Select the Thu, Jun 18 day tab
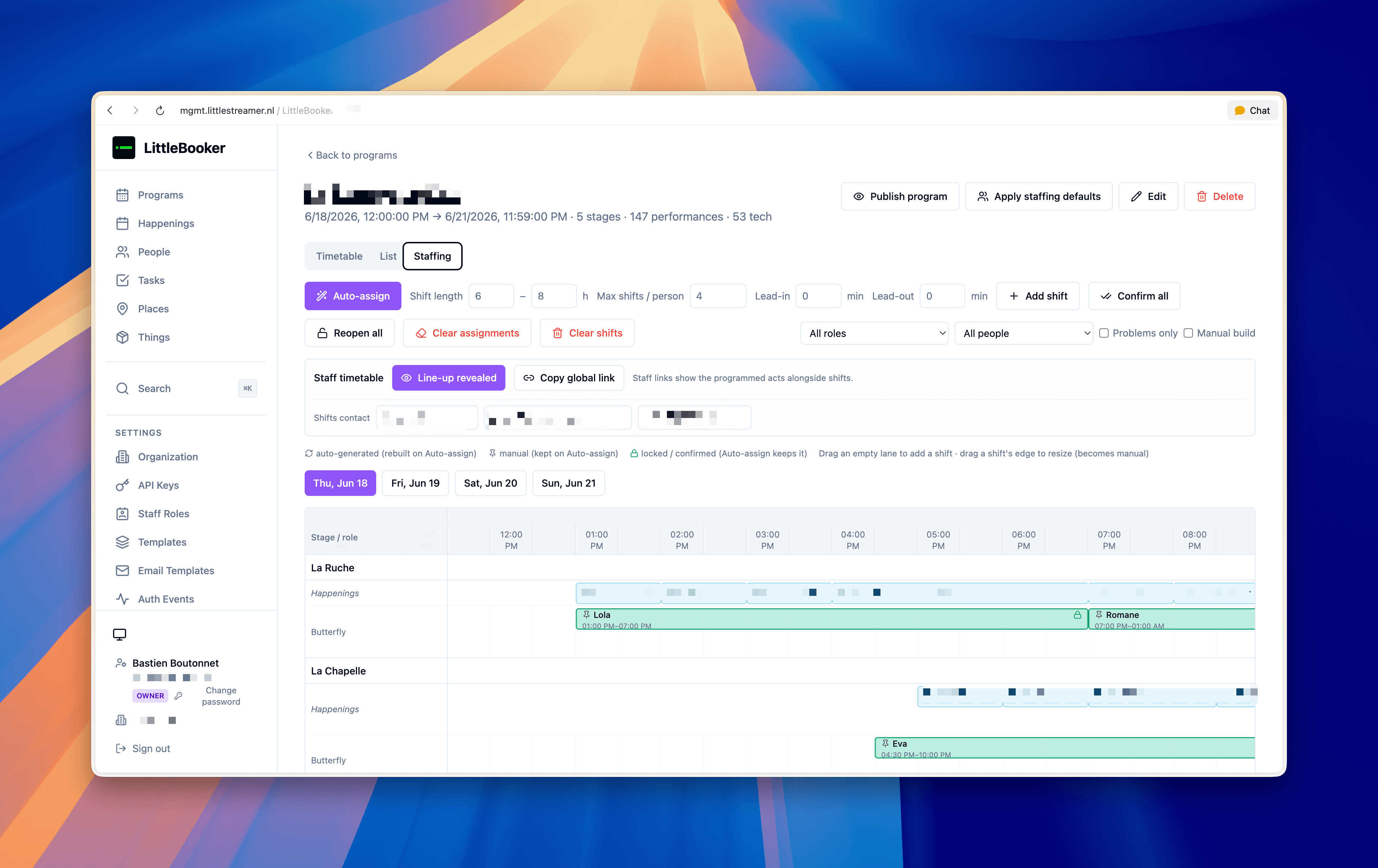The width and height of the screenshot is (1378, 868). 341,483
